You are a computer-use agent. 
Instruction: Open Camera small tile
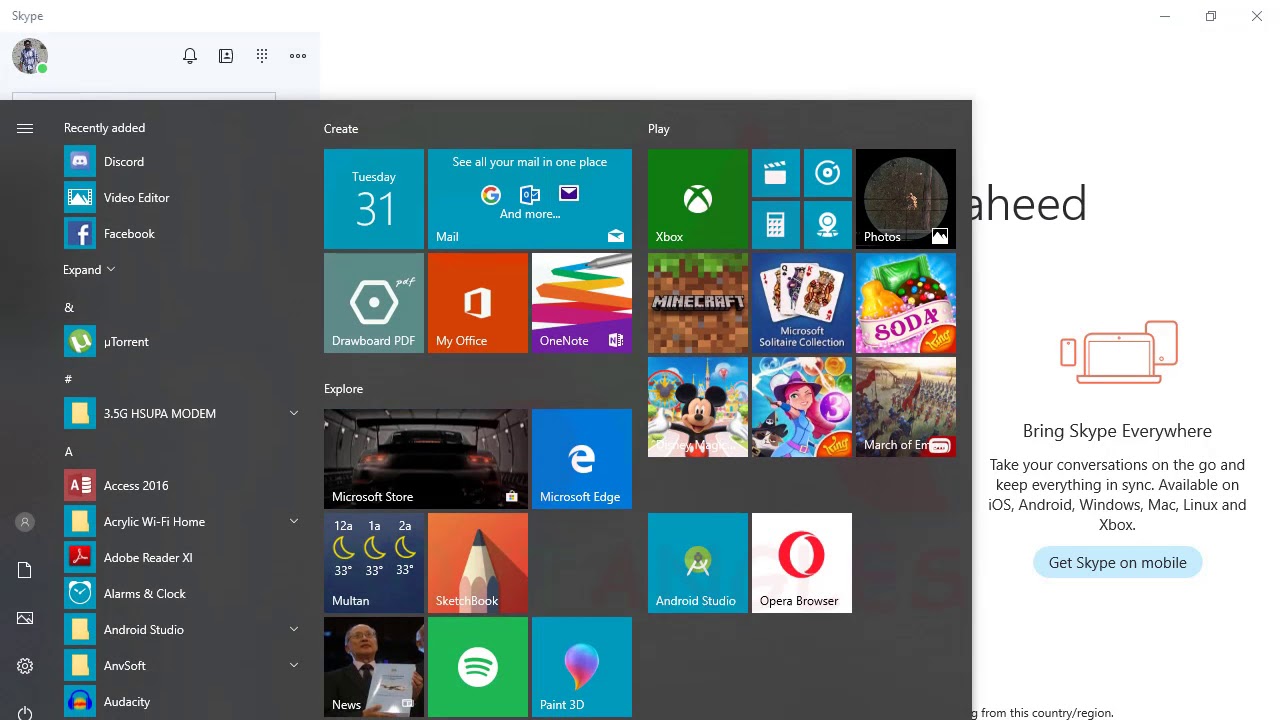(x=828, y=225)
